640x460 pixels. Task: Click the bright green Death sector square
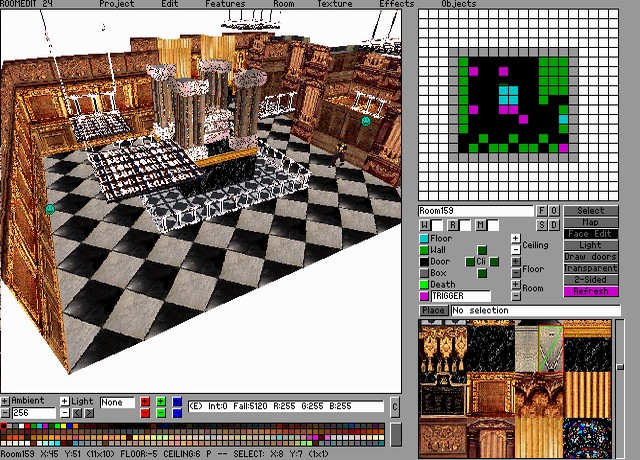[x=424, y=285]
